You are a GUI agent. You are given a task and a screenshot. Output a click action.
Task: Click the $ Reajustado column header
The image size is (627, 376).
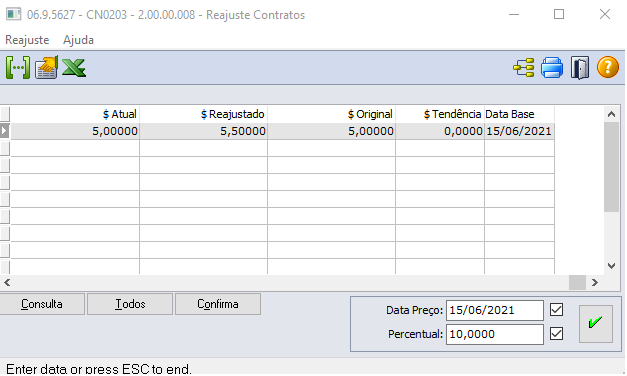204,114
